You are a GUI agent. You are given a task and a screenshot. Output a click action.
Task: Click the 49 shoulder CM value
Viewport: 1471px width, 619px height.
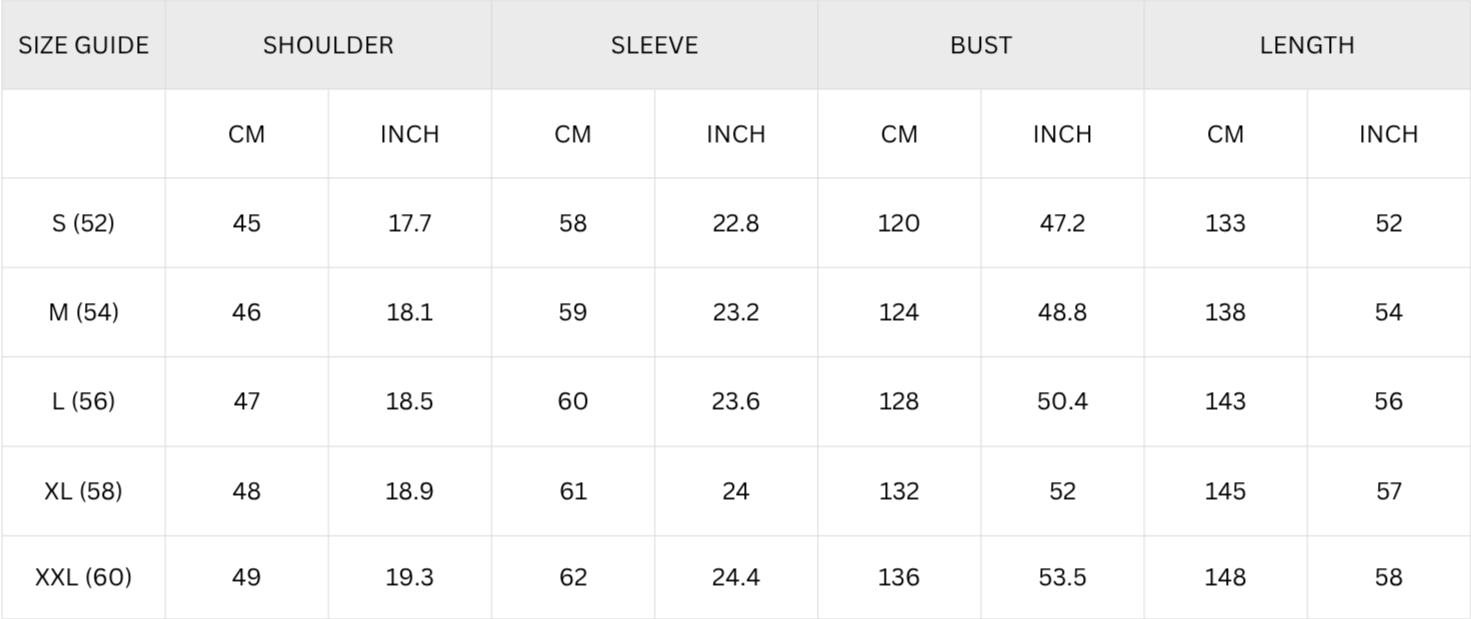pos(246,577)
